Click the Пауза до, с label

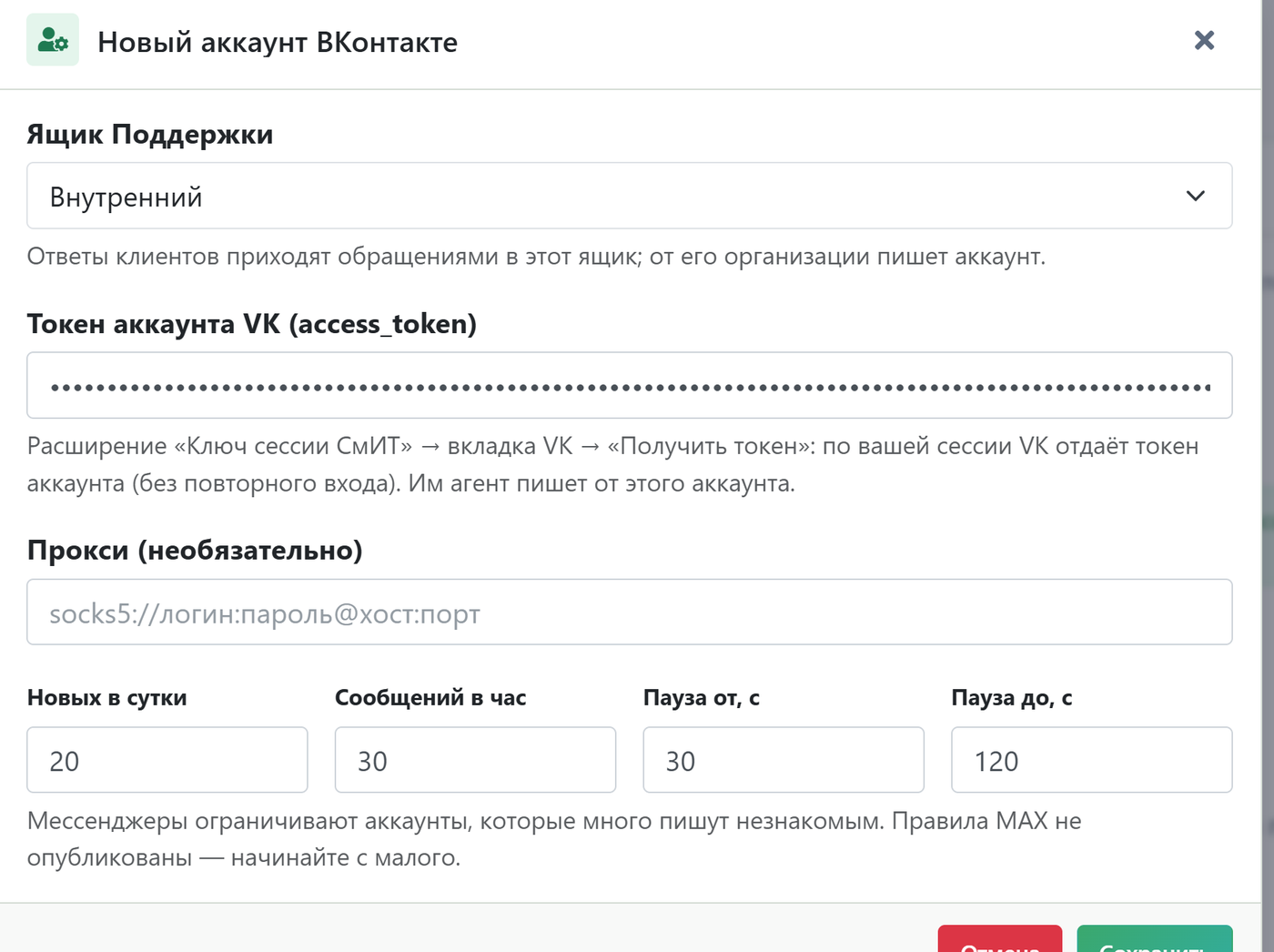1012,698
